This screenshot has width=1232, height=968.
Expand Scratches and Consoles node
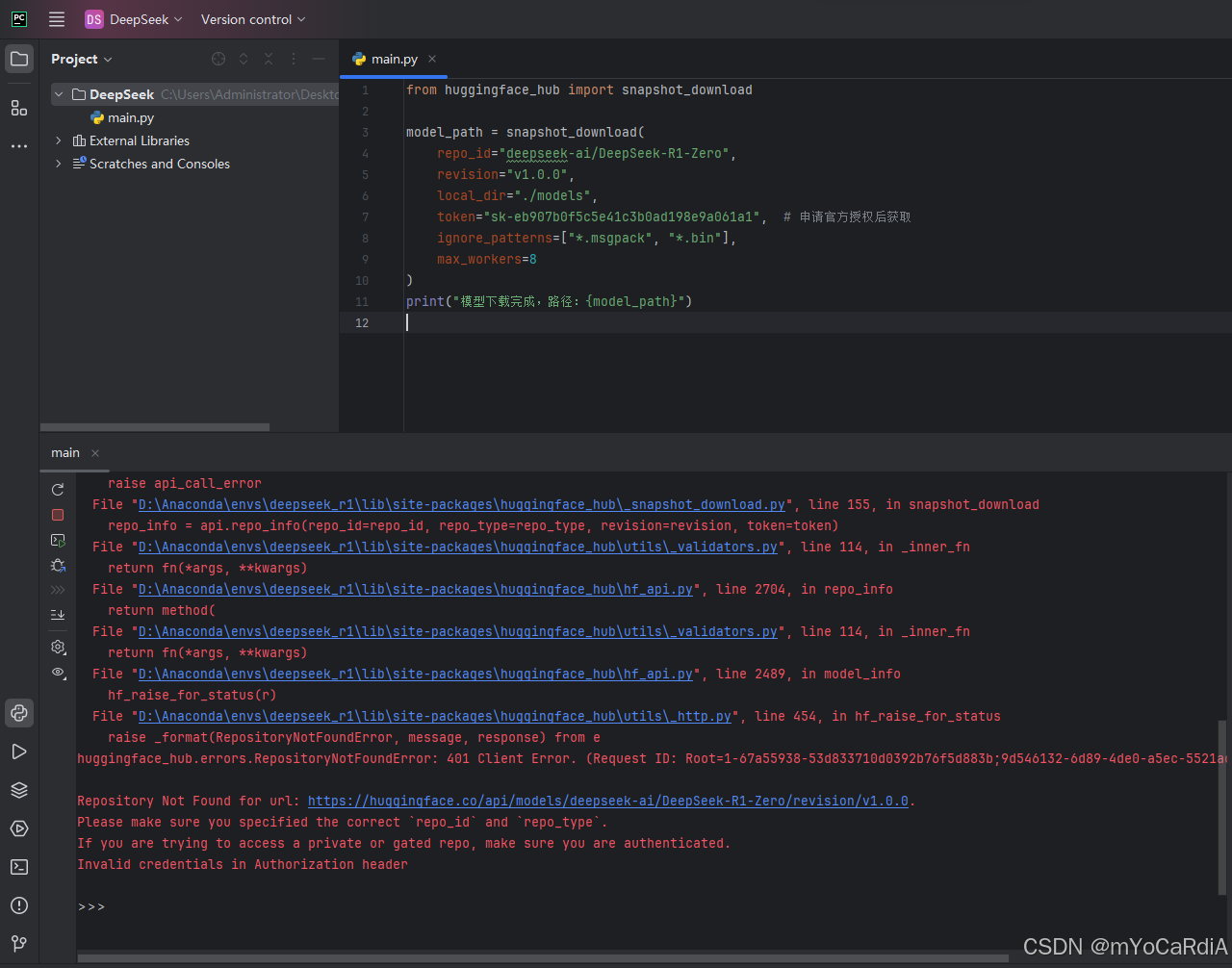[59, 164]
